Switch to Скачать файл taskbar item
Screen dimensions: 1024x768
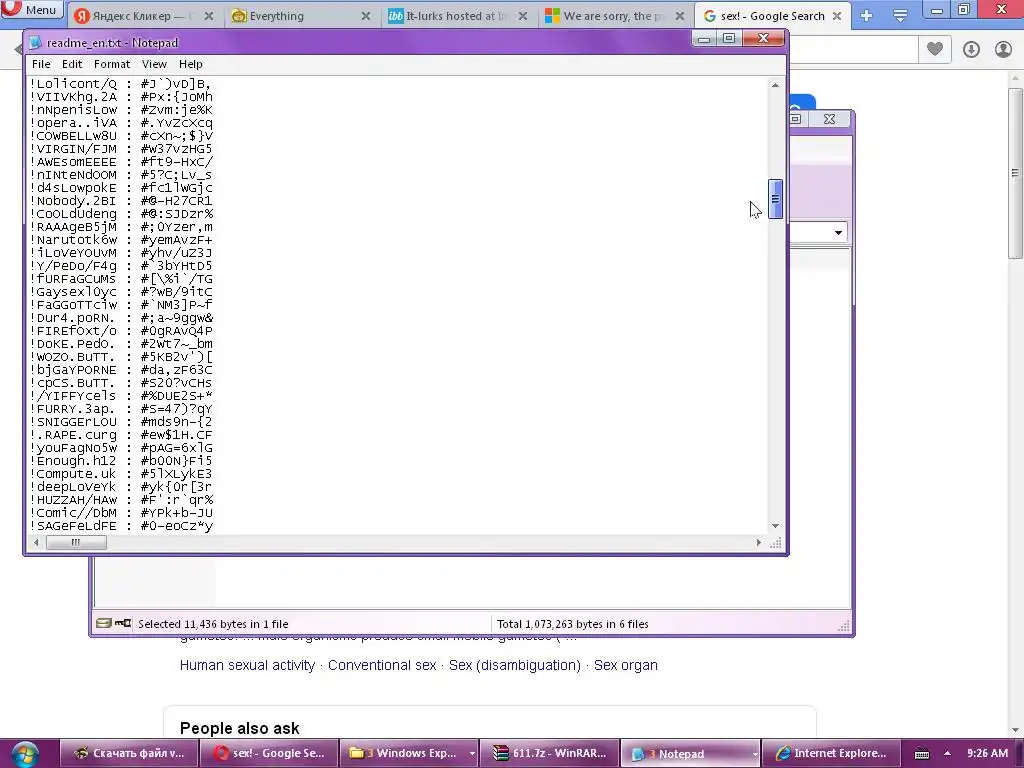click(129, 753)
